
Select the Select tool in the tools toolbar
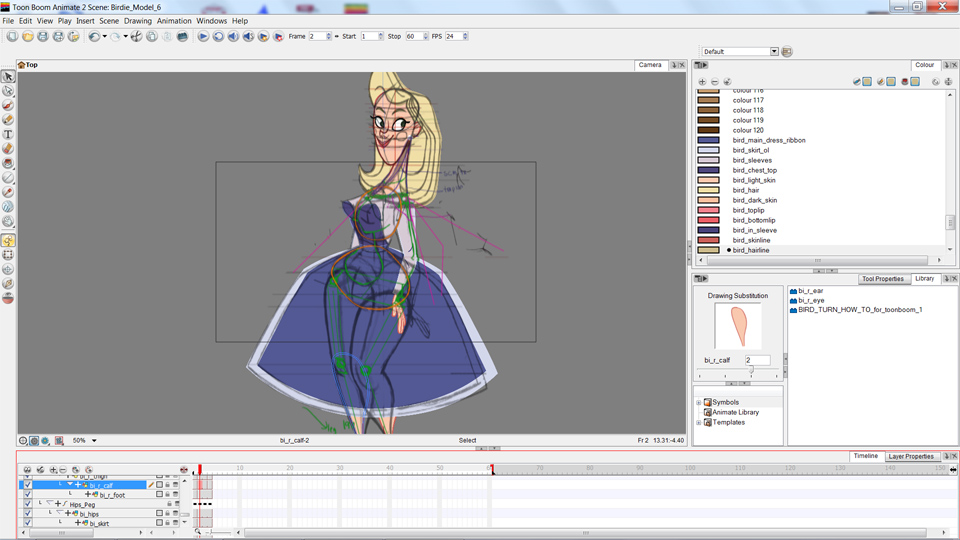[8, 77]
